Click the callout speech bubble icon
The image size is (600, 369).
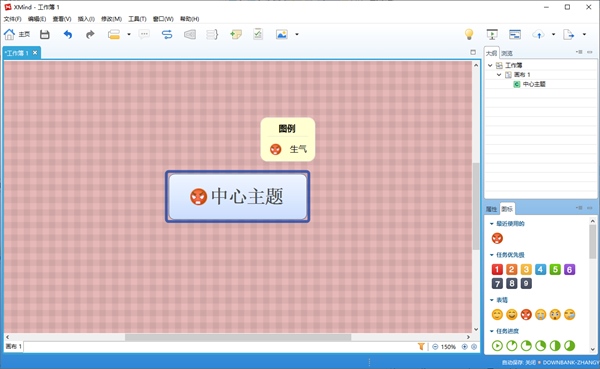click(x=144, y=34)
